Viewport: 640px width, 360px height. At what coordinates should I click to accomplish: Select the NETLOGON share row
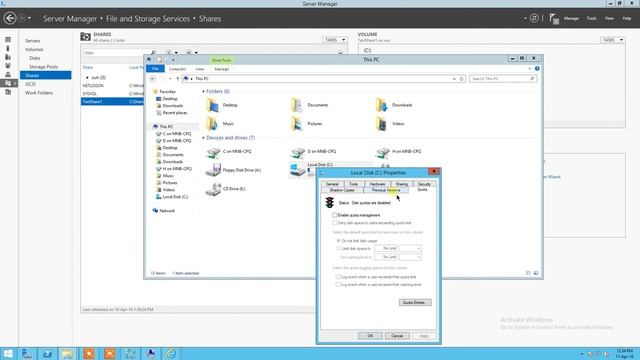(x=113, y=86)
